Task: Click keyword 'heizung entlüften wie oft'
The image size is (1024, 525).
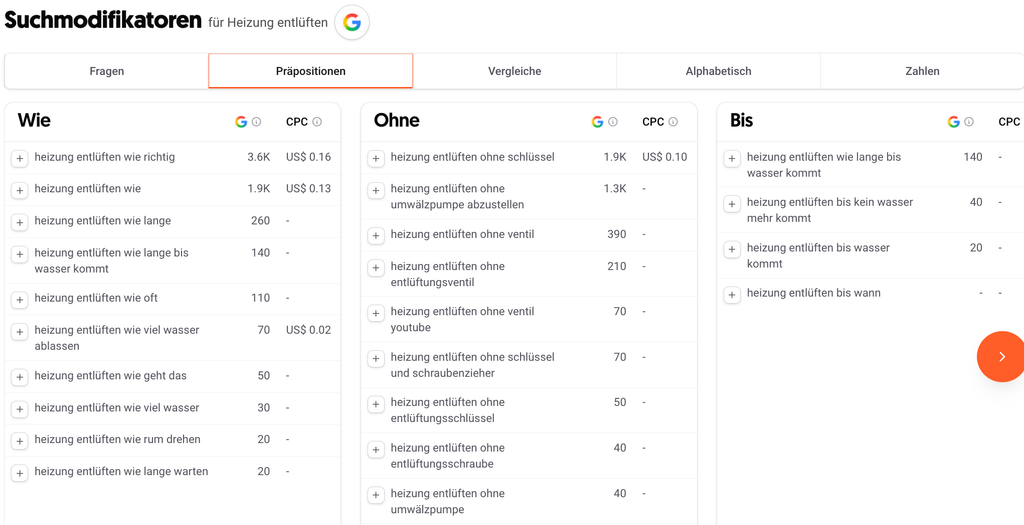Action: click(x=96, y=298)
